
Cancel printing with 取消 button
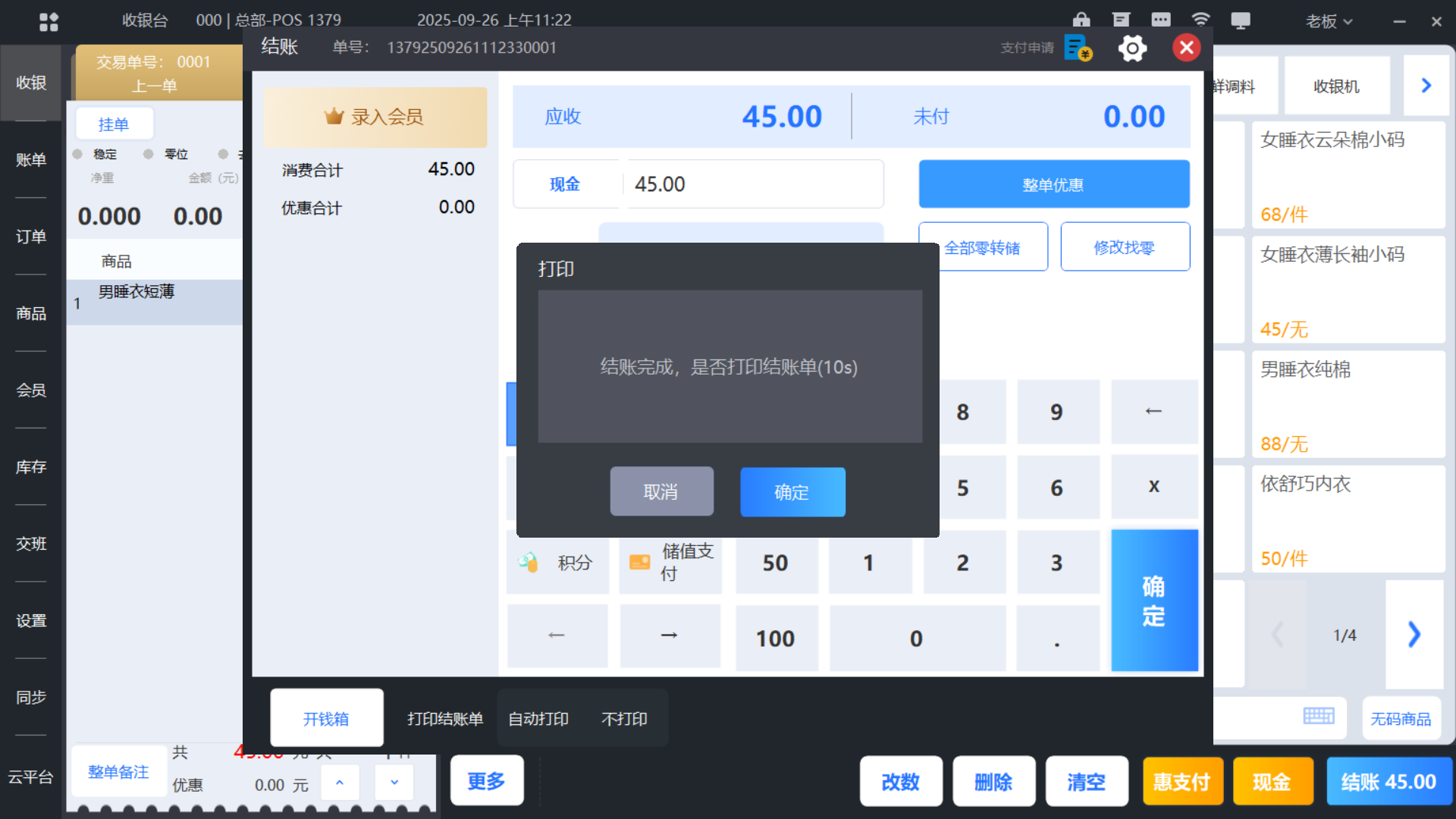pyautogui.click(x=661, y=492)
